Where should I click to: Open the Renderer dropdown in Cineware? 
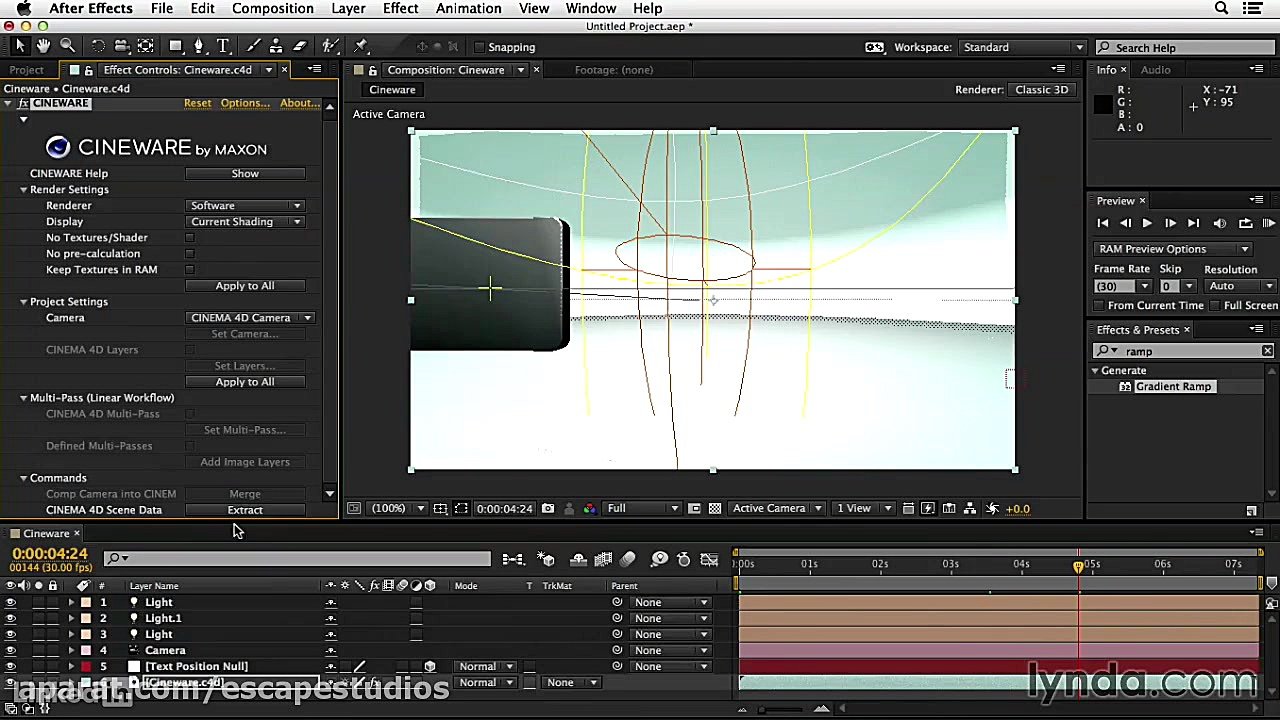[x=245, y=205]
